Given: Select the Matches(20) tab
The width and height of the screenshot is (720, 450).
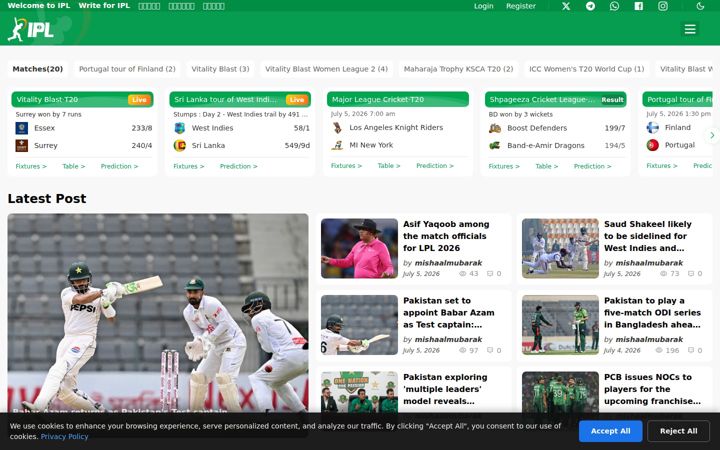Looking at the screenshot, I should [38, 69].
